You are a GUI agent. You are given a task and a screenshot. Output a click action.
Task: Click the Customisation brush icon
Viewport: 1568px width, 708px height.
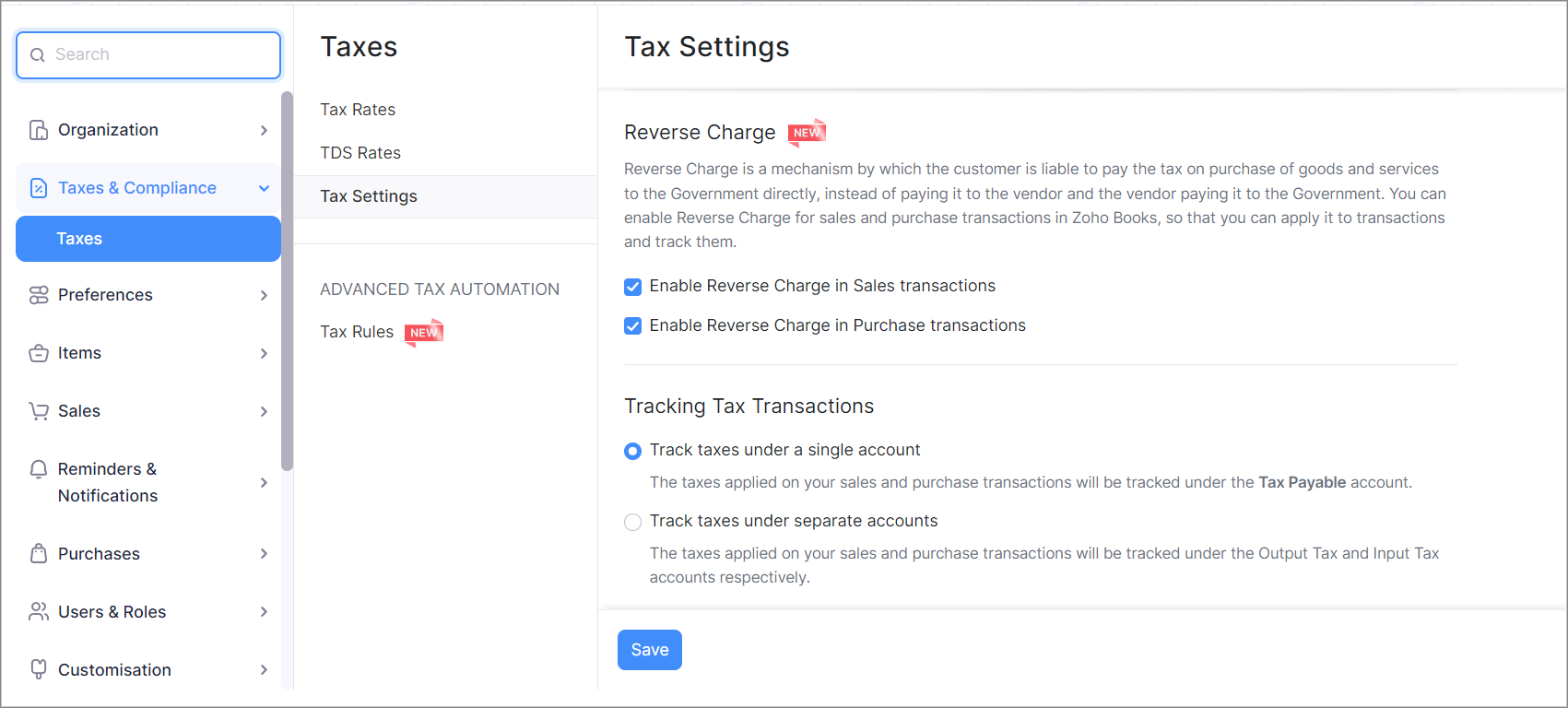click(39, 670)
